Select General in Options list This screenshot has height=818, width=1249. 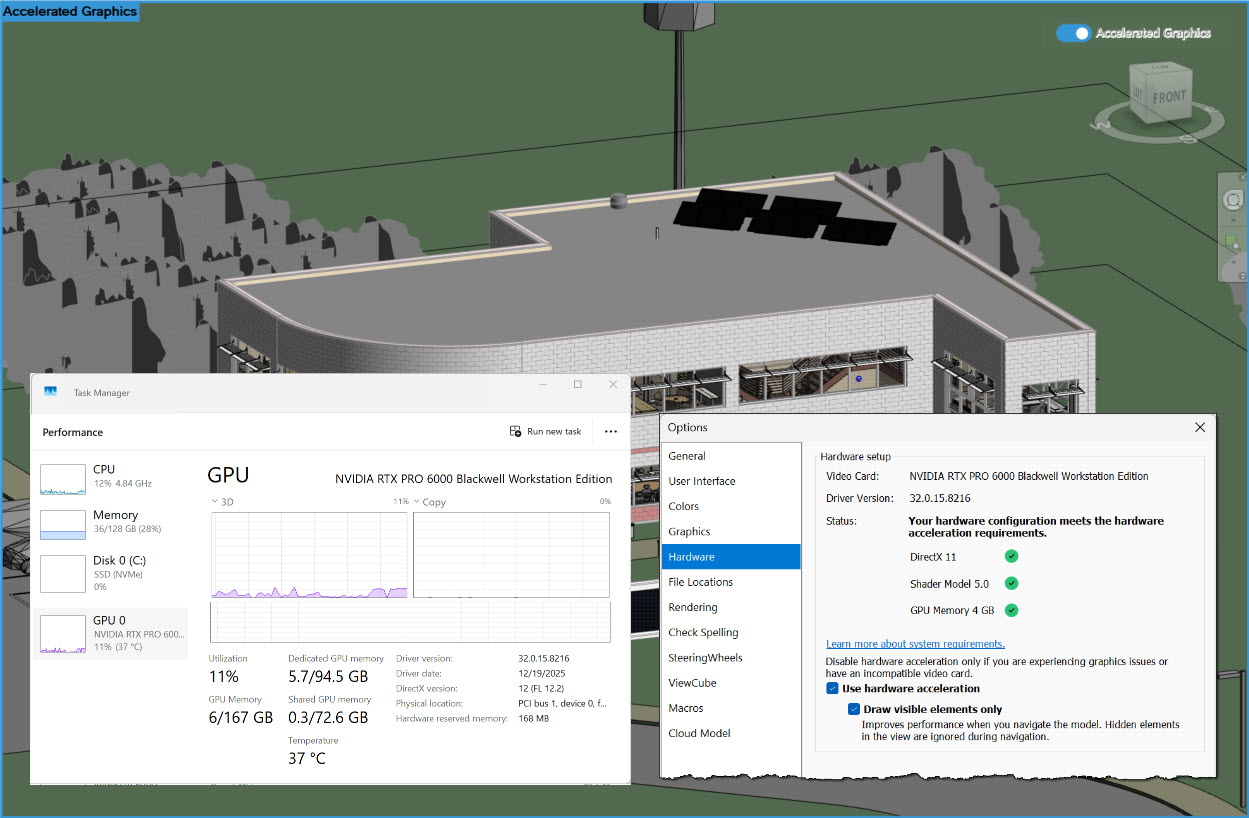[x=731, y=456]
